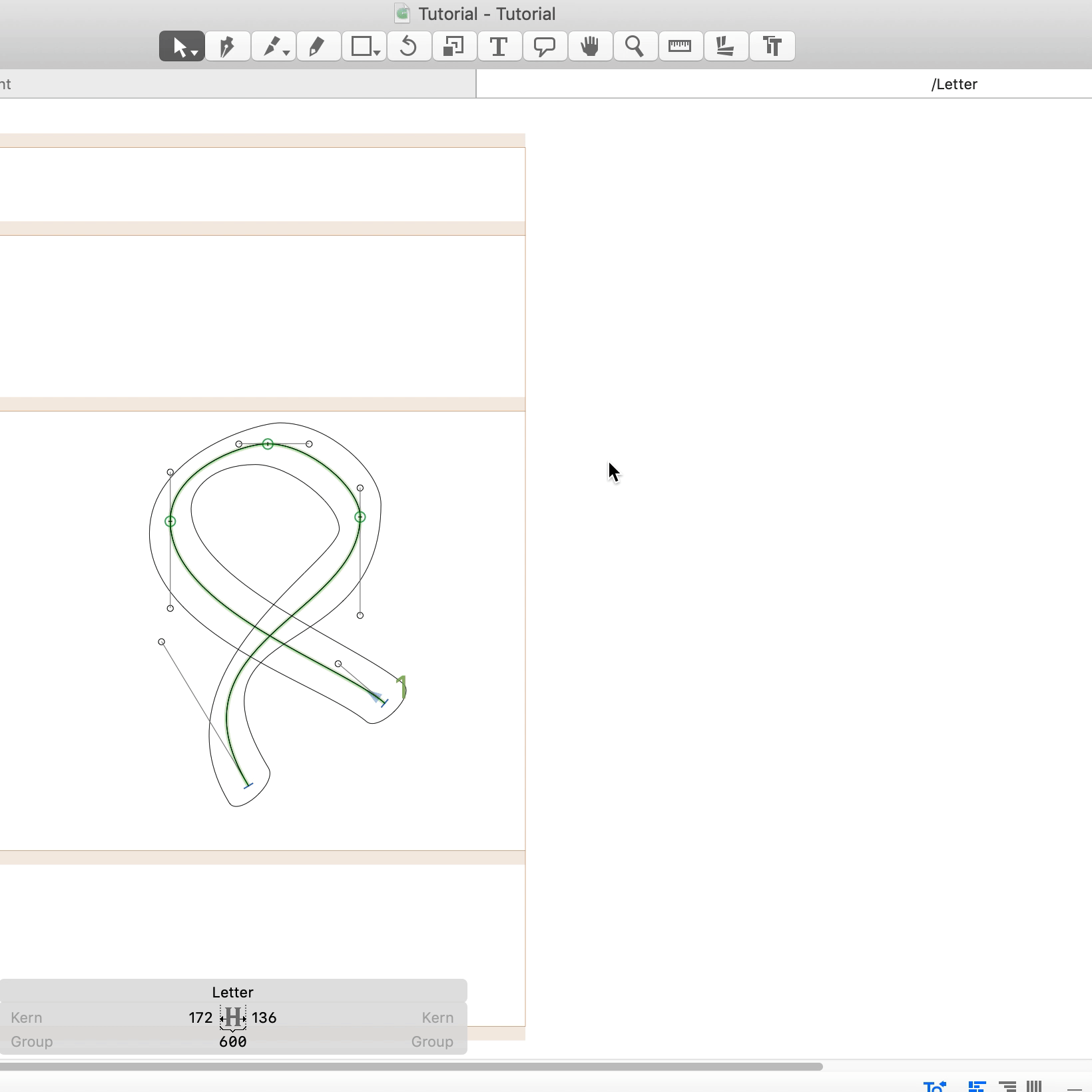Activate the Rotate tool
1092x1092 pixels.
point(409,47)
